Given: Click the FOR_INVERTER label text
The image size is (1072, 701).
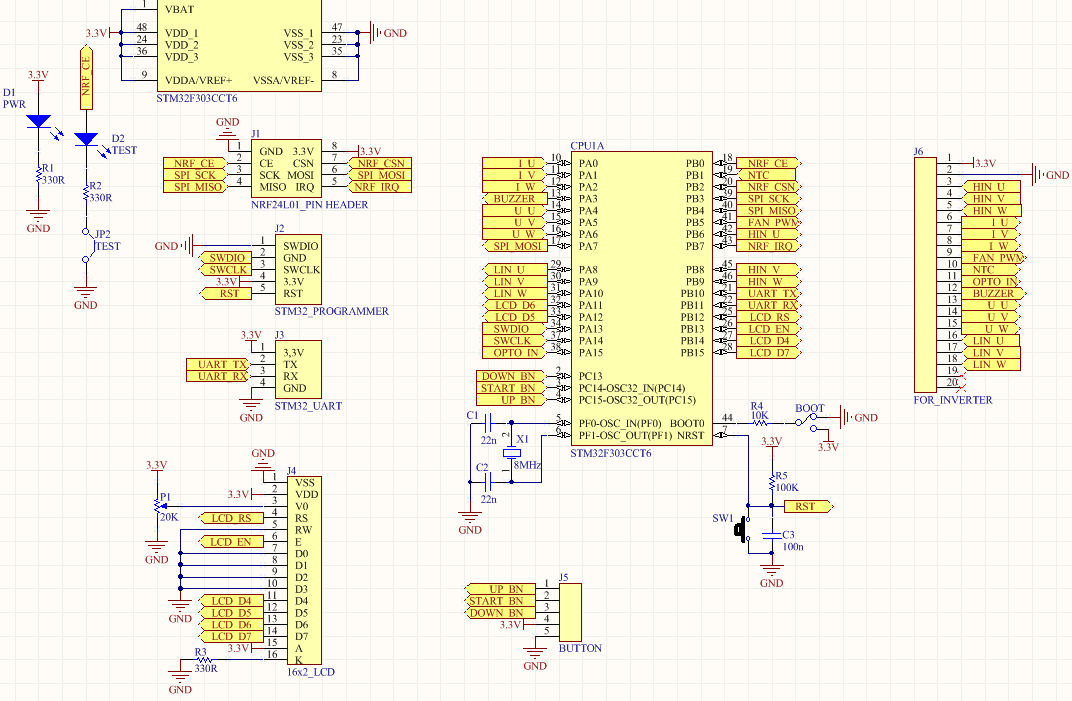Looking at the screenshot, I should coord(953,400).
